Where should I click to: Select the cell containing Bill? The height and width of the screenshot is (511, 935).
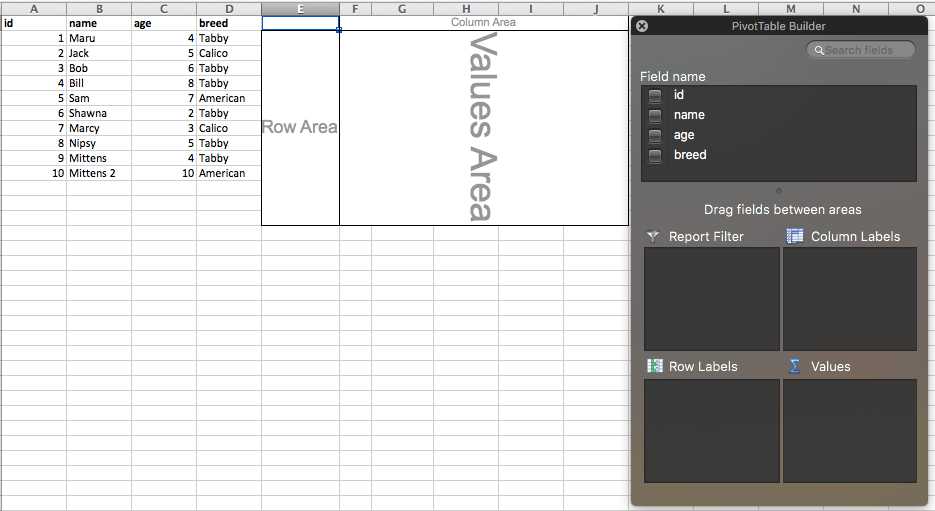[99, 83]
